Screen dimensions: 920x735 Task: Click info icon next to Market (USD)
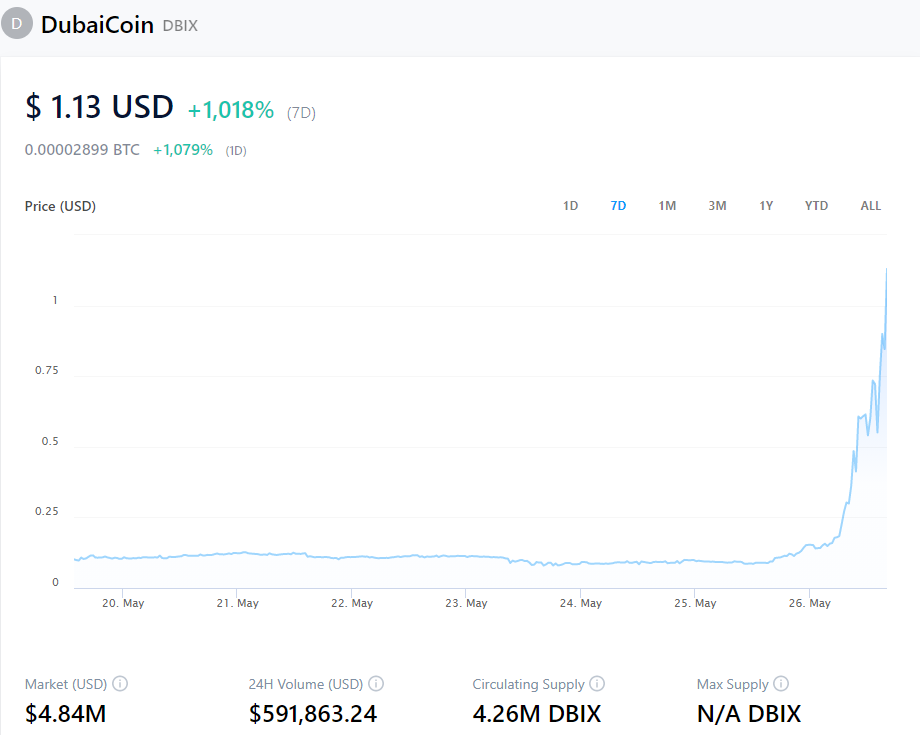120,684
